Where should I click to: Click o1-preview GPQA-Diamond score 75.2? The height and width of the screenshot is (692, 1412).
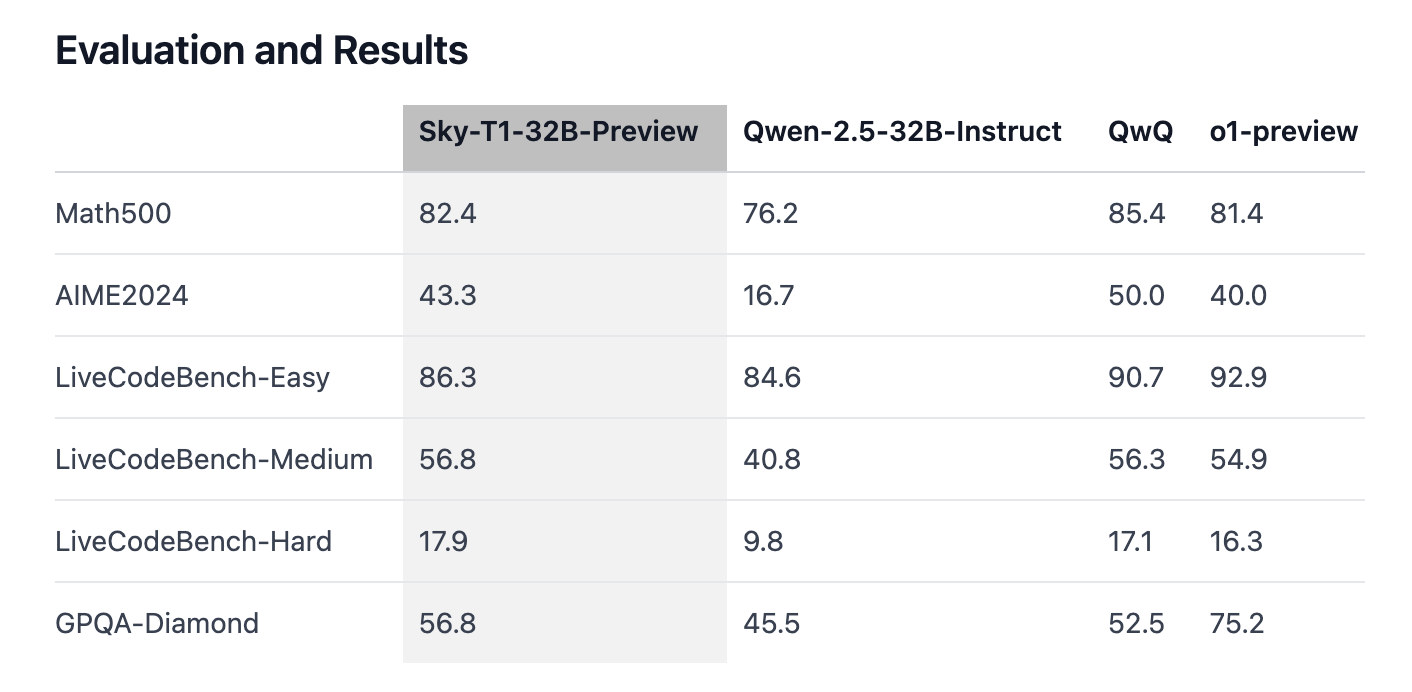coord(1237,624)
